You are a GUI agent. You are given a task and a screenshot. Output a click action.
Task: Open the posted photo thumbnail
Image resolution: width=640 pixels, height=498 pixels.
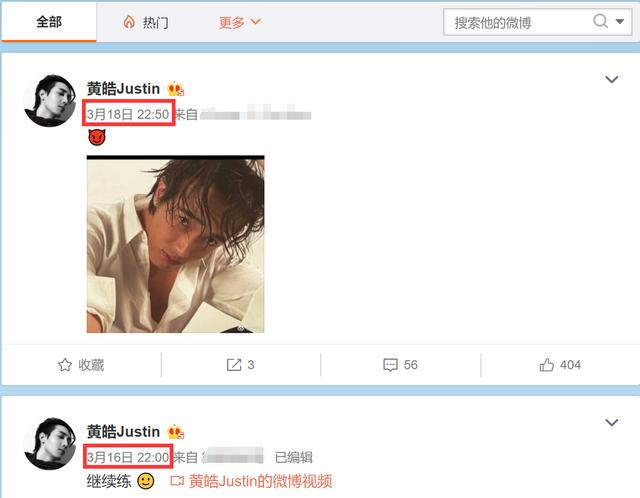176,244
